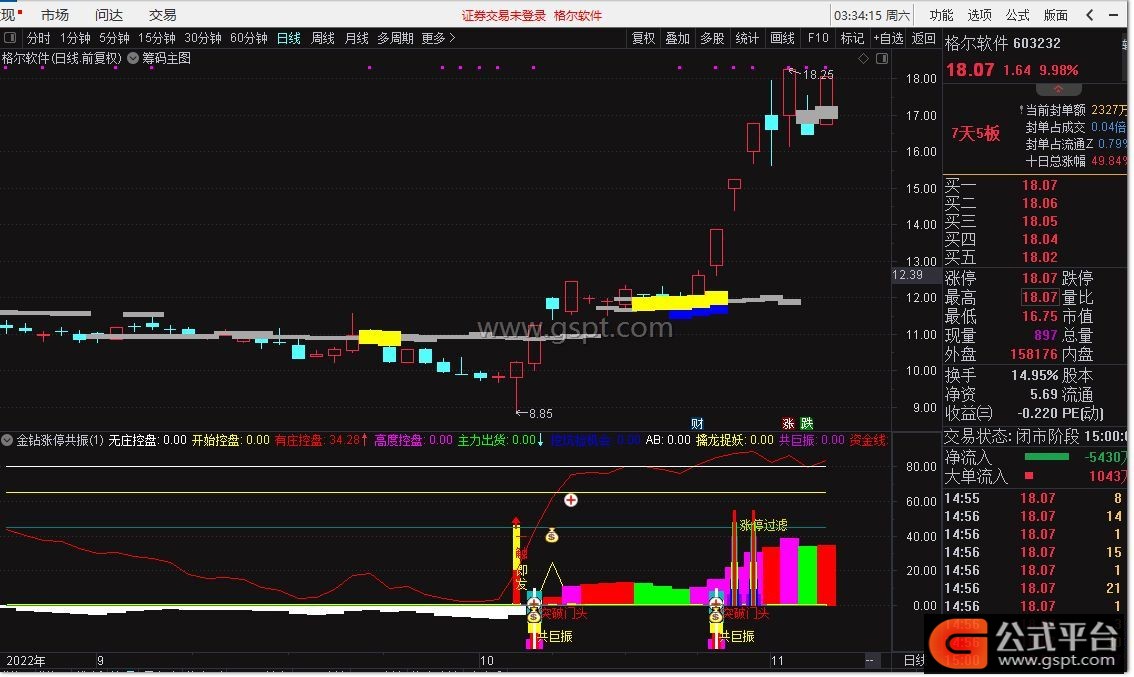
Task: Click the 交易状态: 闭市阶段 status line
Action: tap(1036, 437)
